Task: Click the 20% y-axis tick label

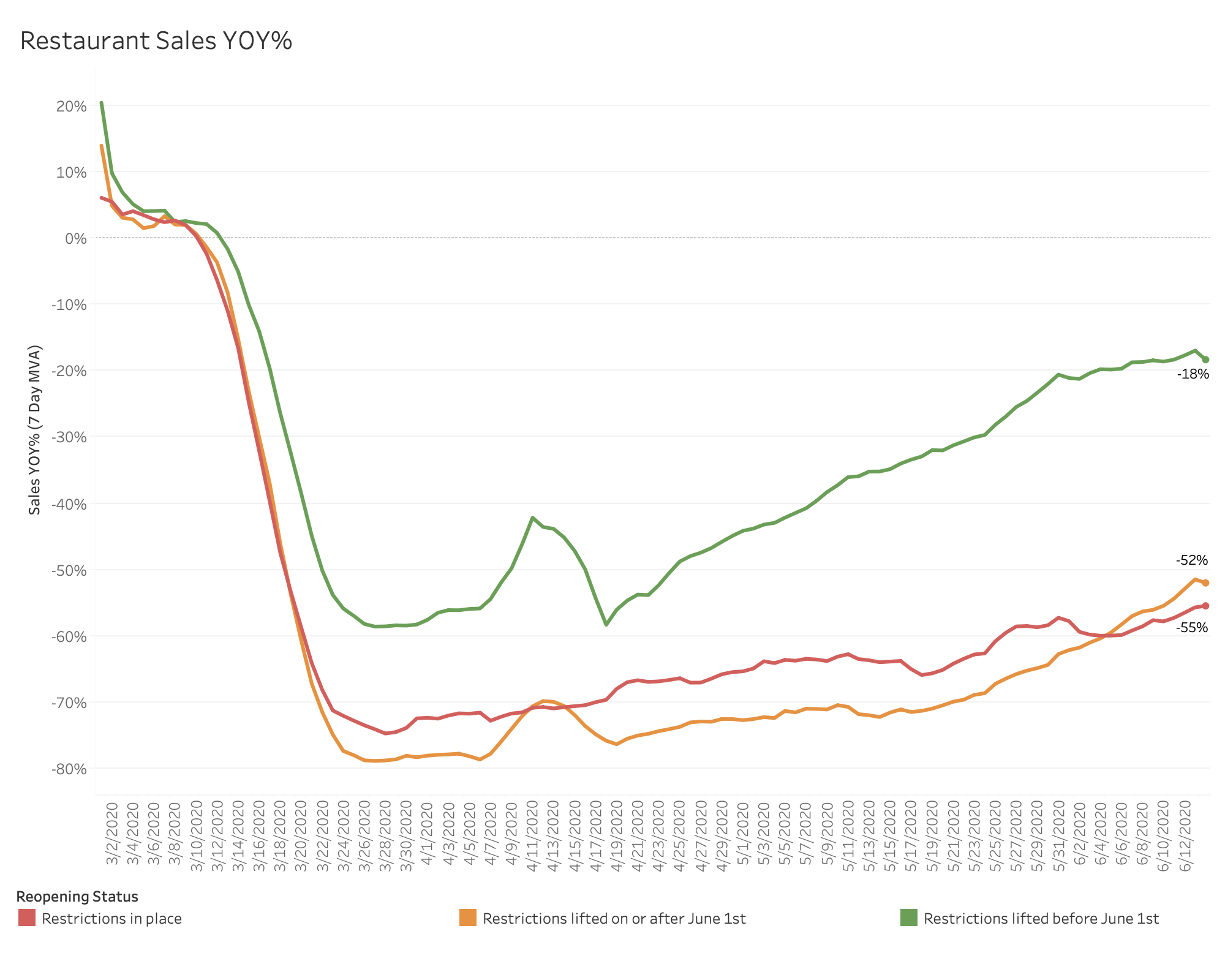Action: pyautogui.click(x=70, y=106)
